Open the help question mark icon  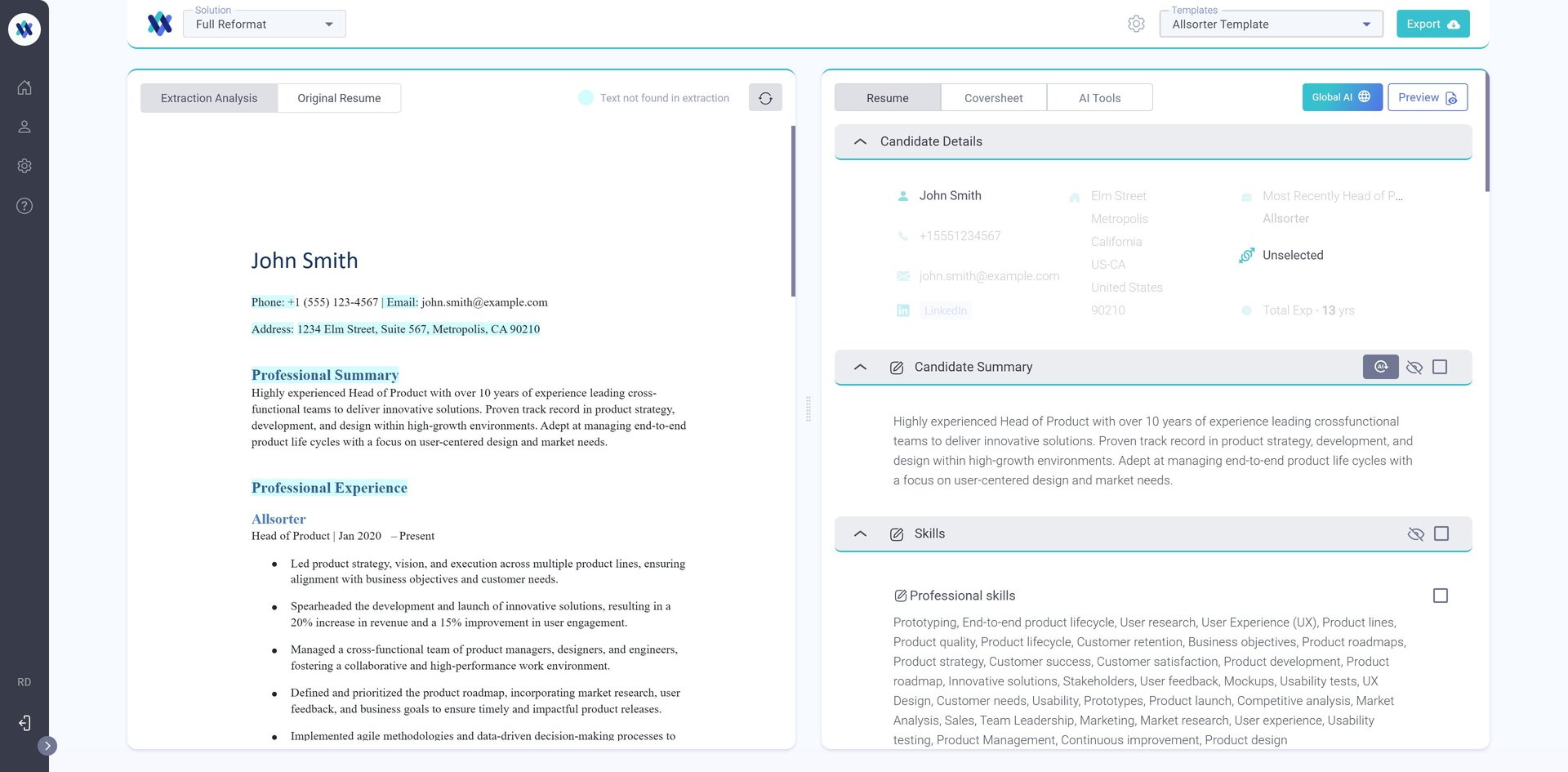(24, 206)
